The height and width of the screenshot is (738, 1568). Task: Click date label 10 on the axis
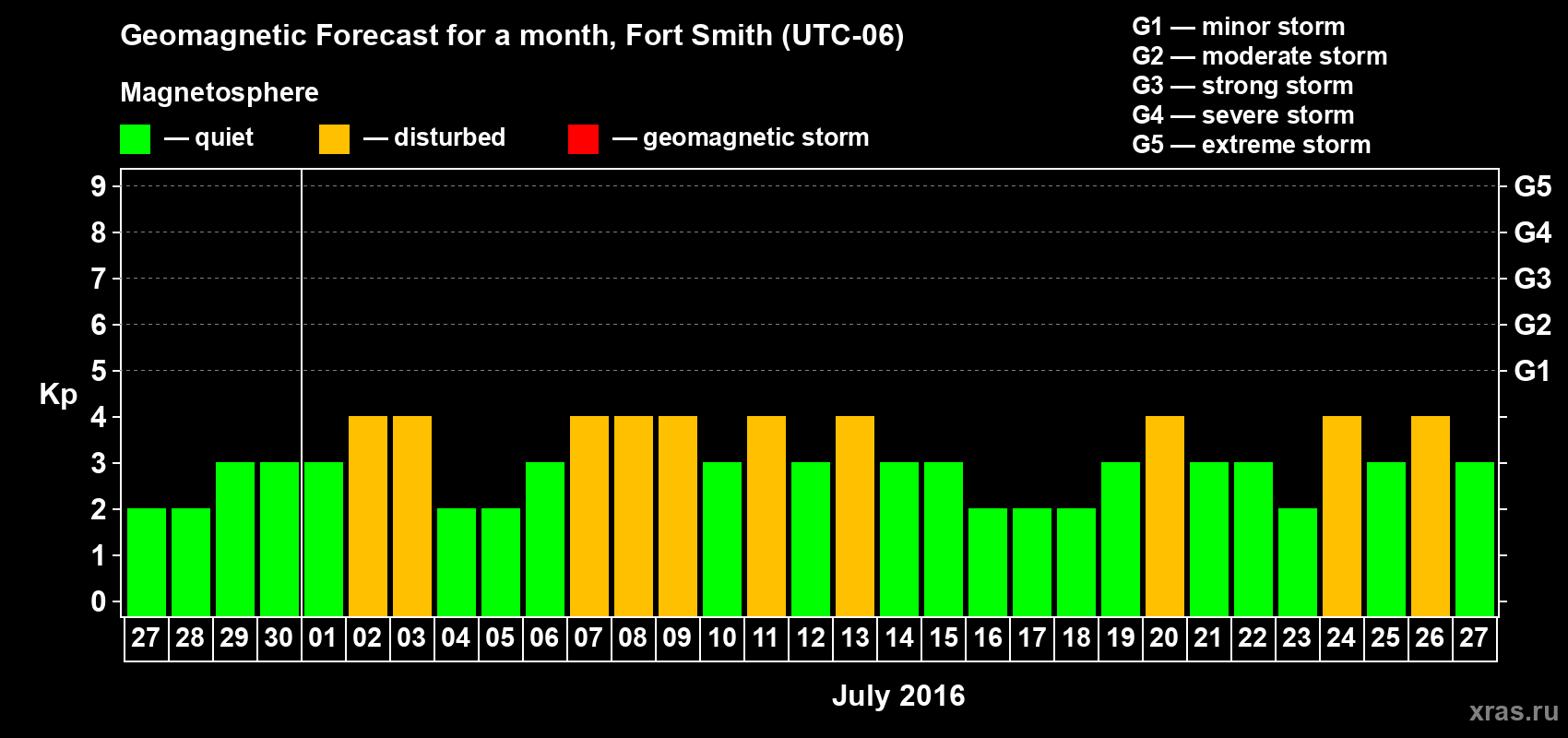click(721, 638)
